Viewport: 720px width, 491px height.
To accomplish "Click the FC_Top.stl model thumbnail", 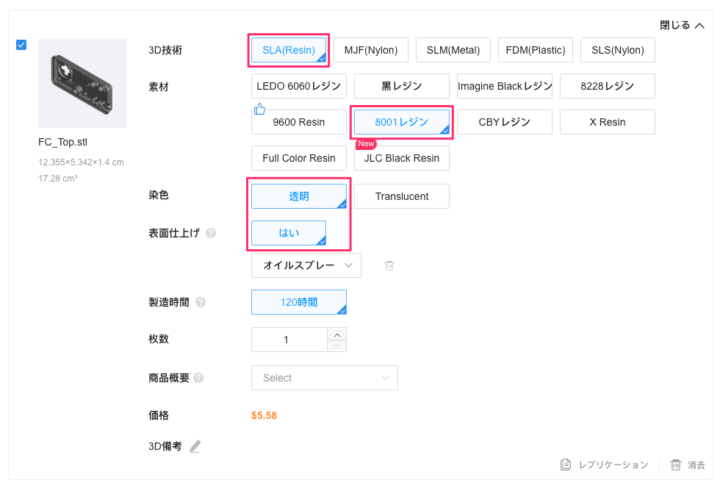I will [82, 83].
